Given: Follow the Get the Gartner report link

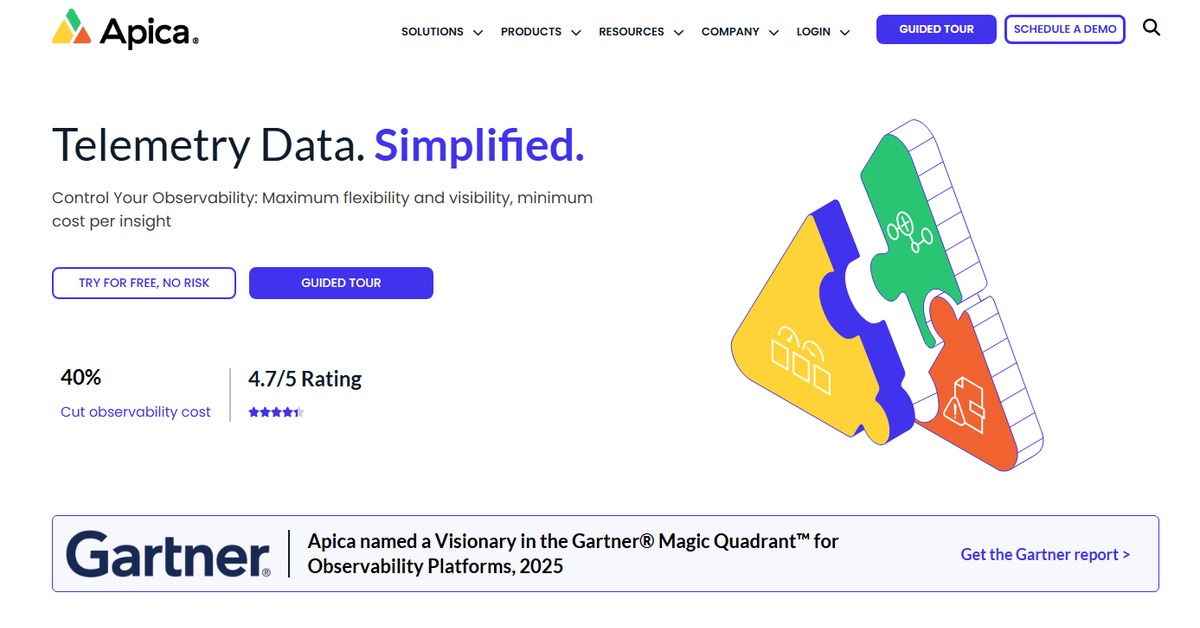Looking at the screenshot, I should point(1045,554).
